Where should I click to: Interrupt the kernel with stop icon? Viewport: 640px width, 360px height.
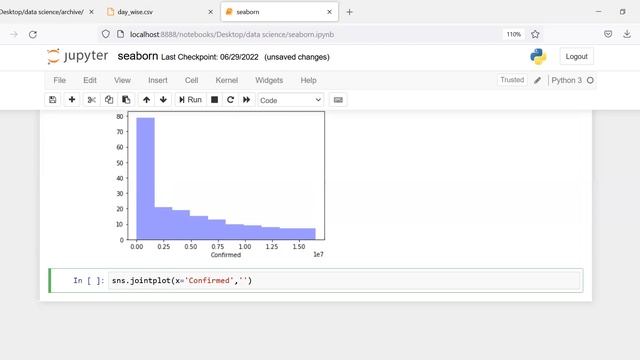pyautogui.click(x=214, y=100)
